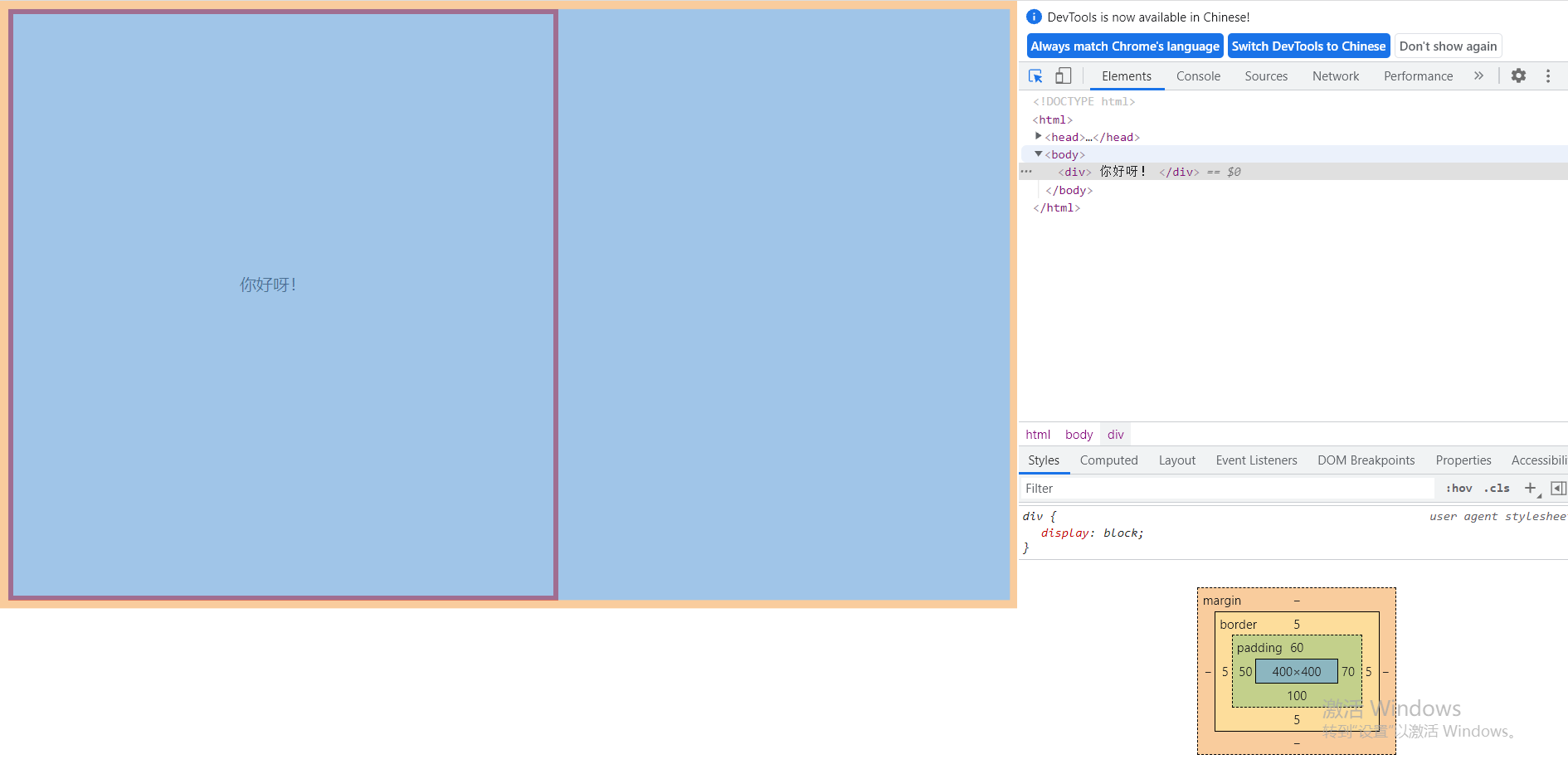Click Don't show again button
1568x769 pixels.
(1448, 46)
